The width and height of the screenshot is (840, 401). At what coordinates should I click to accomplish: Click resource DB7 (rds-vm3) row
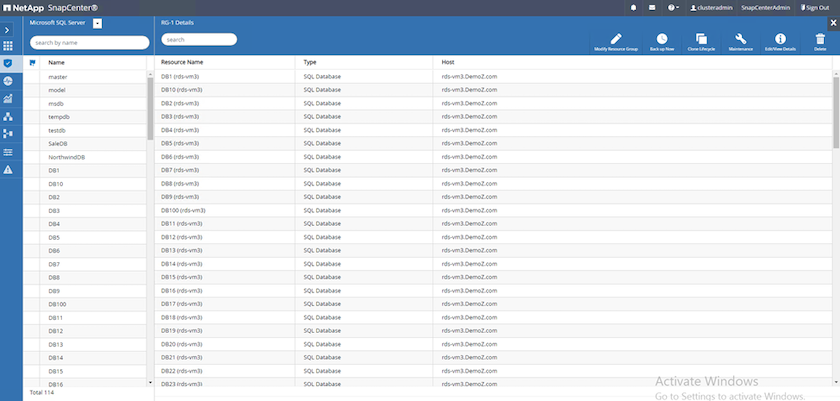(x=493, y=170)
